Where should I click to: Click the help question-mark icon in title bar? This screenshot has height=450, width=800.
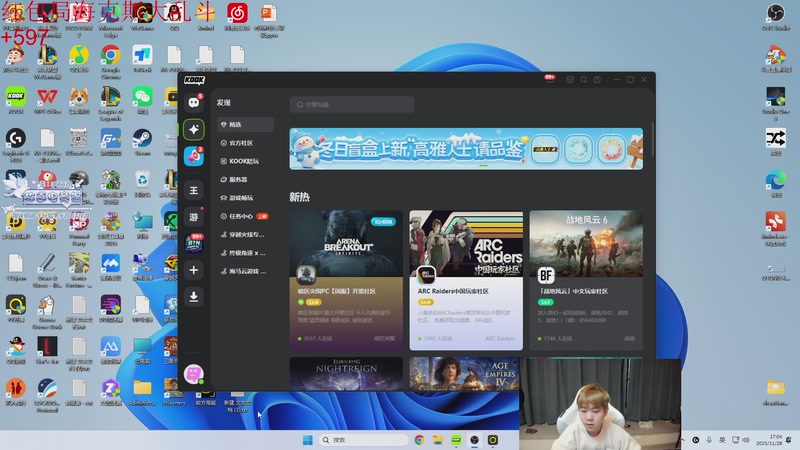(x=597, y=80)
